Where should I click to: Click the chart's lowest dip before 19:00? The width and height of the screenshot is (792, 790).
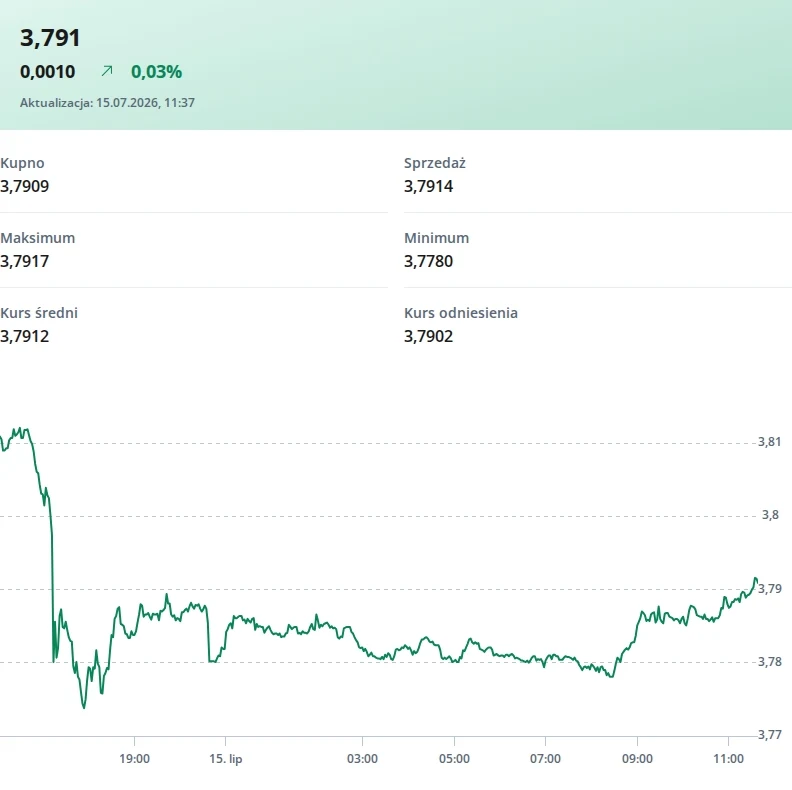(x=84, y=707)
